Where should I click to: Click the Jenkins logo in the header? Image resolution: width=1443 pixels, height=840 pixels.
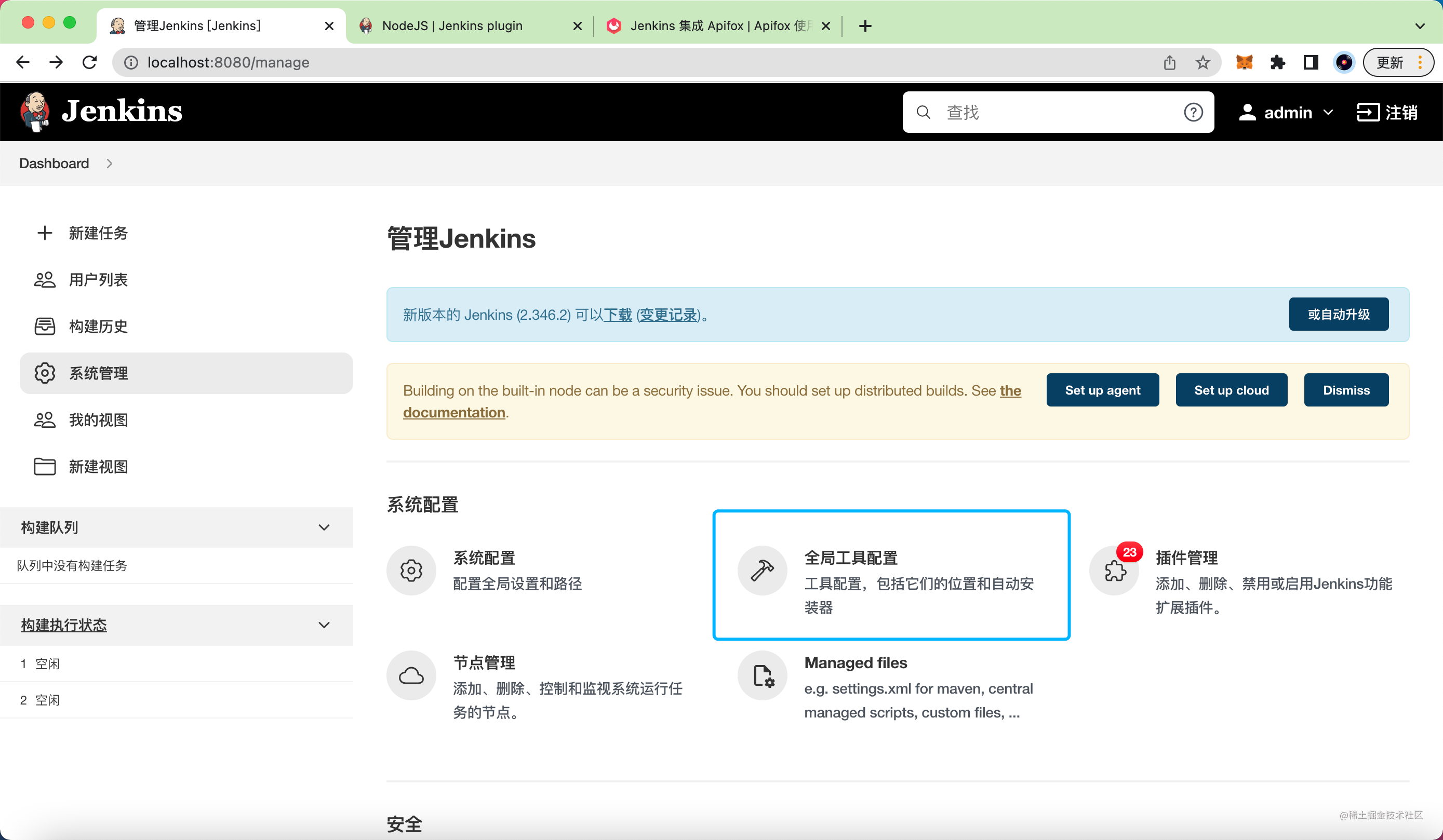pyautogui.click(x=35, y=111)
